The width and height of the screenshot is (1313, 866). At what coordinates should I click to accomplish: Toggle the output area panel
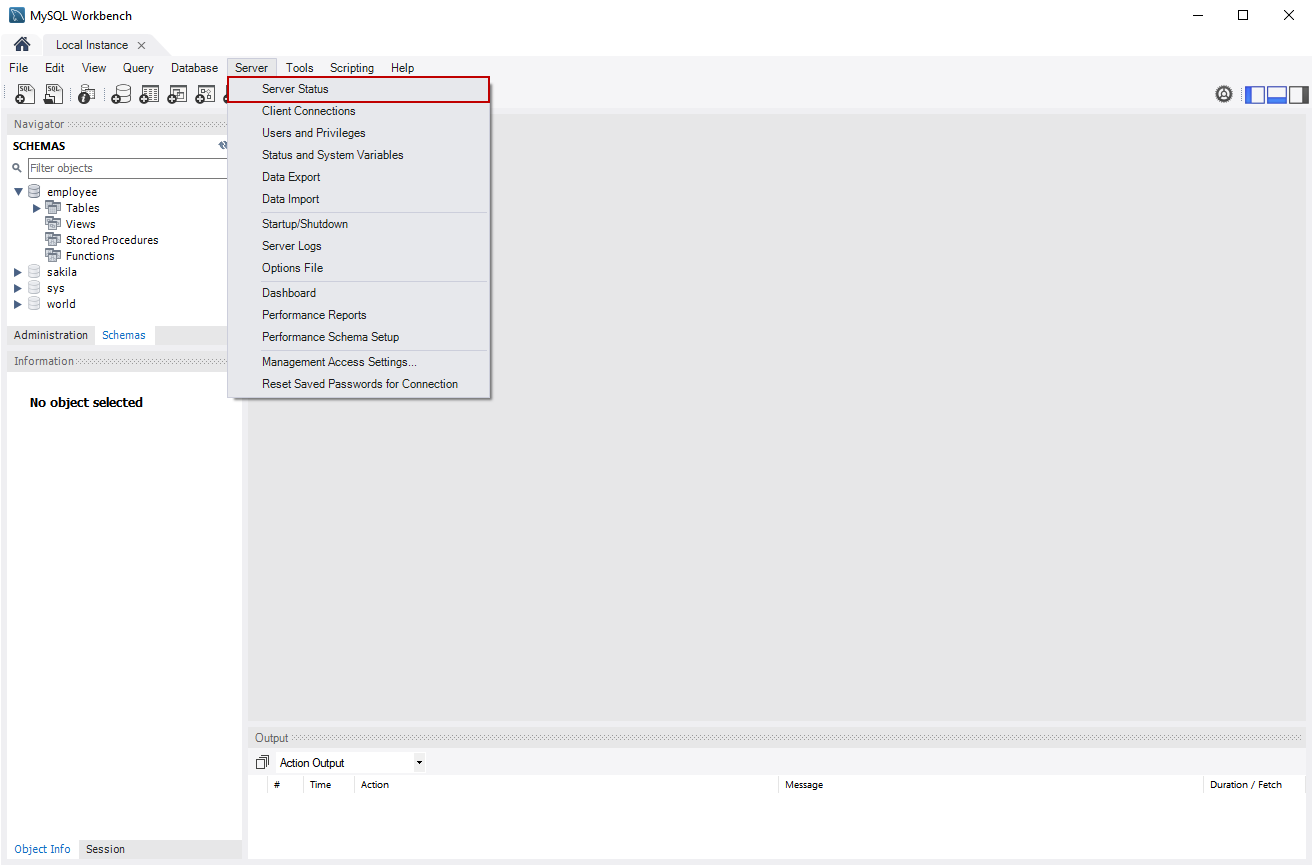(1277, 93)
